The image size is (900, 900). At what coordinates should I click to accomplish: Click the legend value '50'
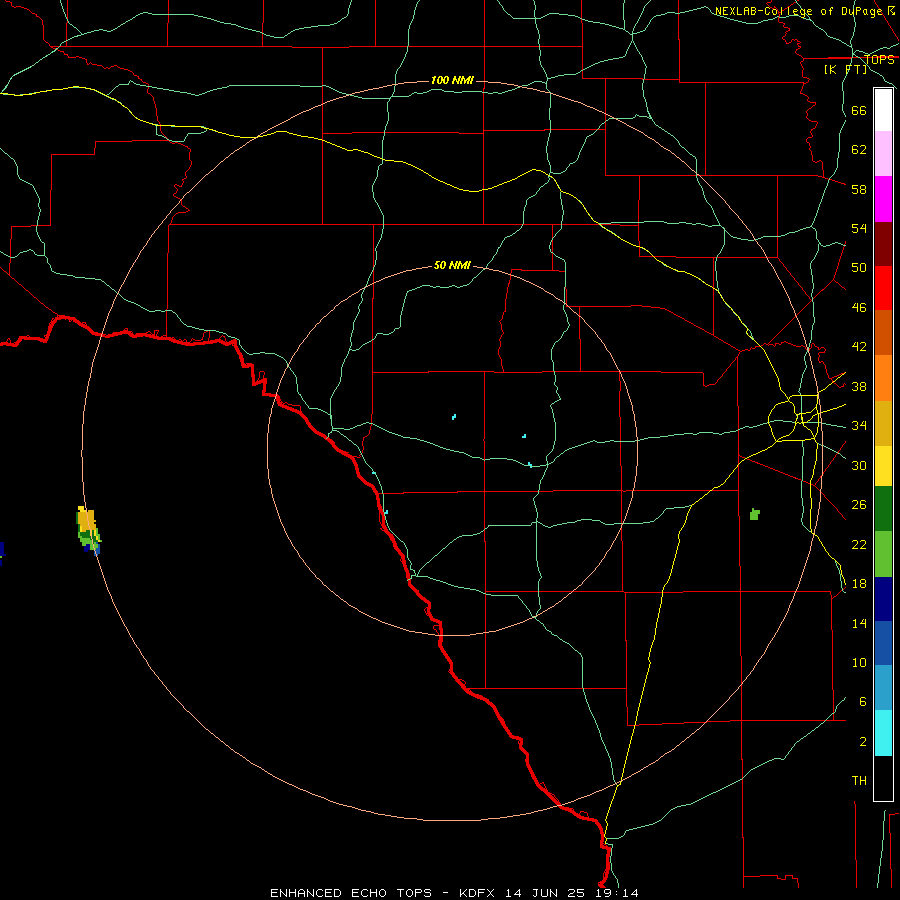[x=859, y=268]
